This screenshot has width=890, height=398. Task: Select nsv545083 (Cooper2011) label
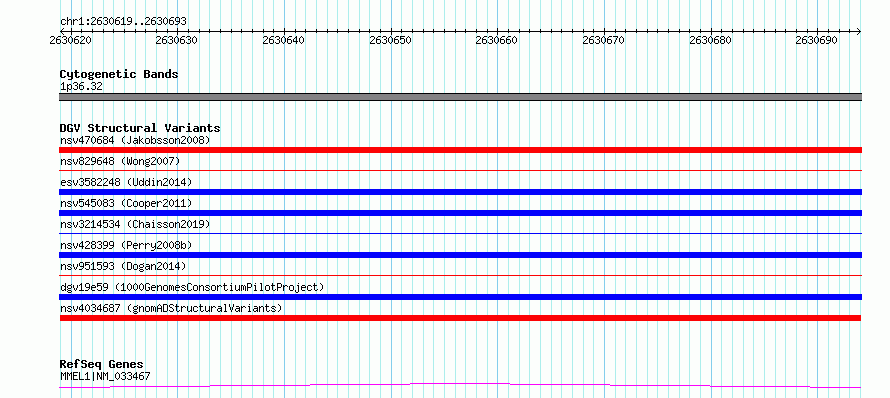point(126,203)
